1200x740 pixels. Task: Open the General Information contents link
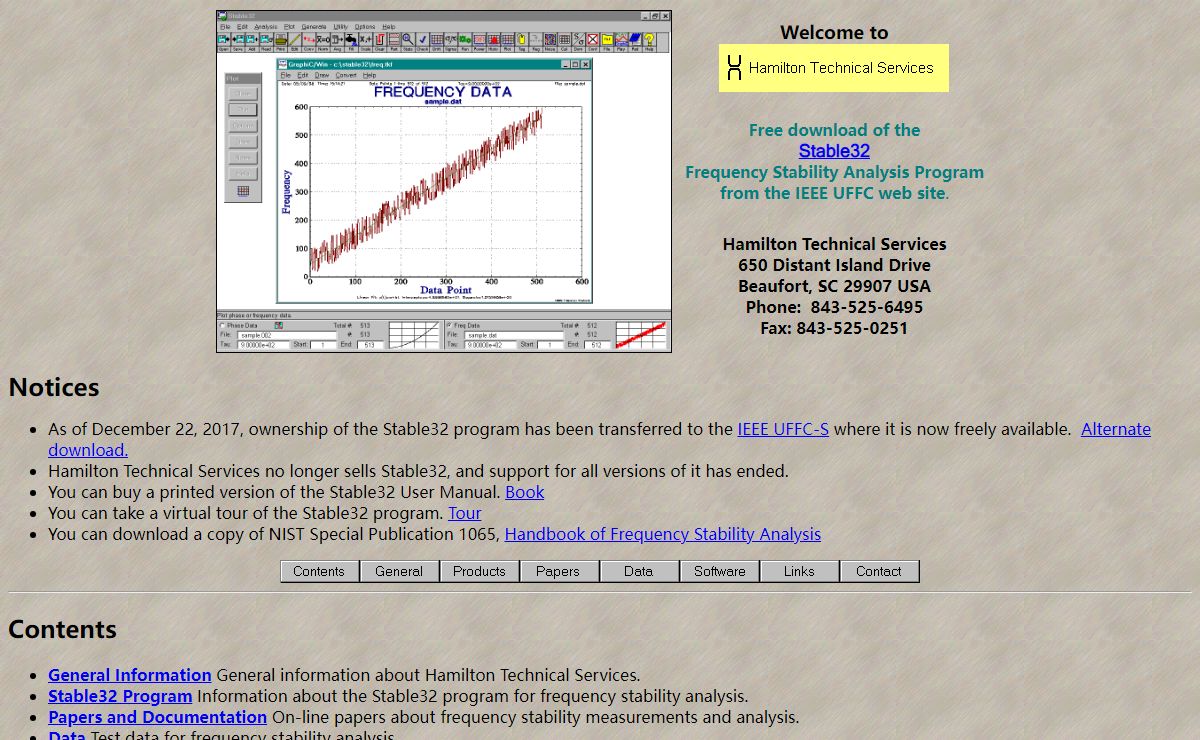130,675
